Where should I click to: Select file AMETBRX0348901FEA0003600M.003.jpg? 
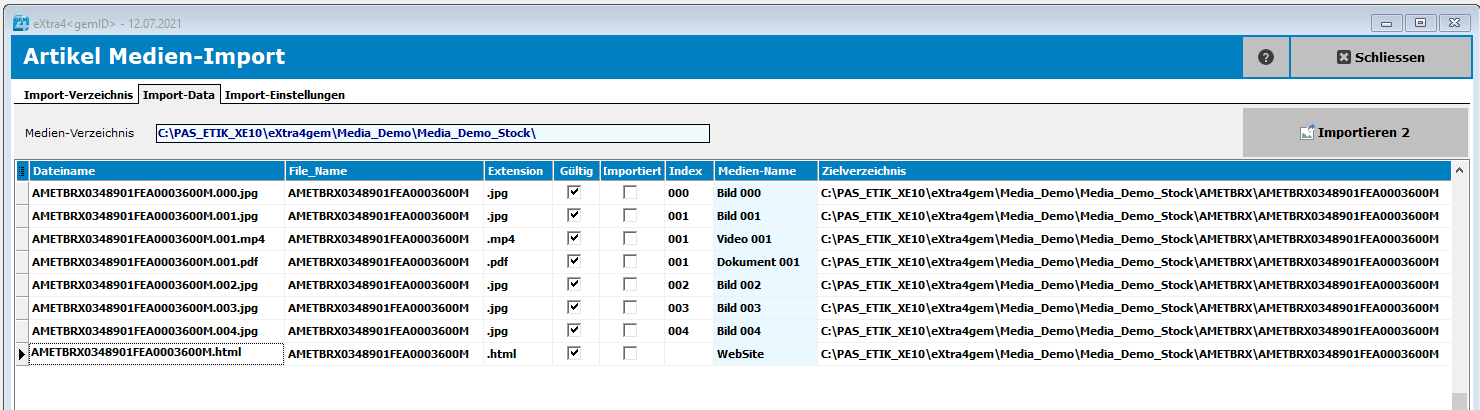click(157, 307)
